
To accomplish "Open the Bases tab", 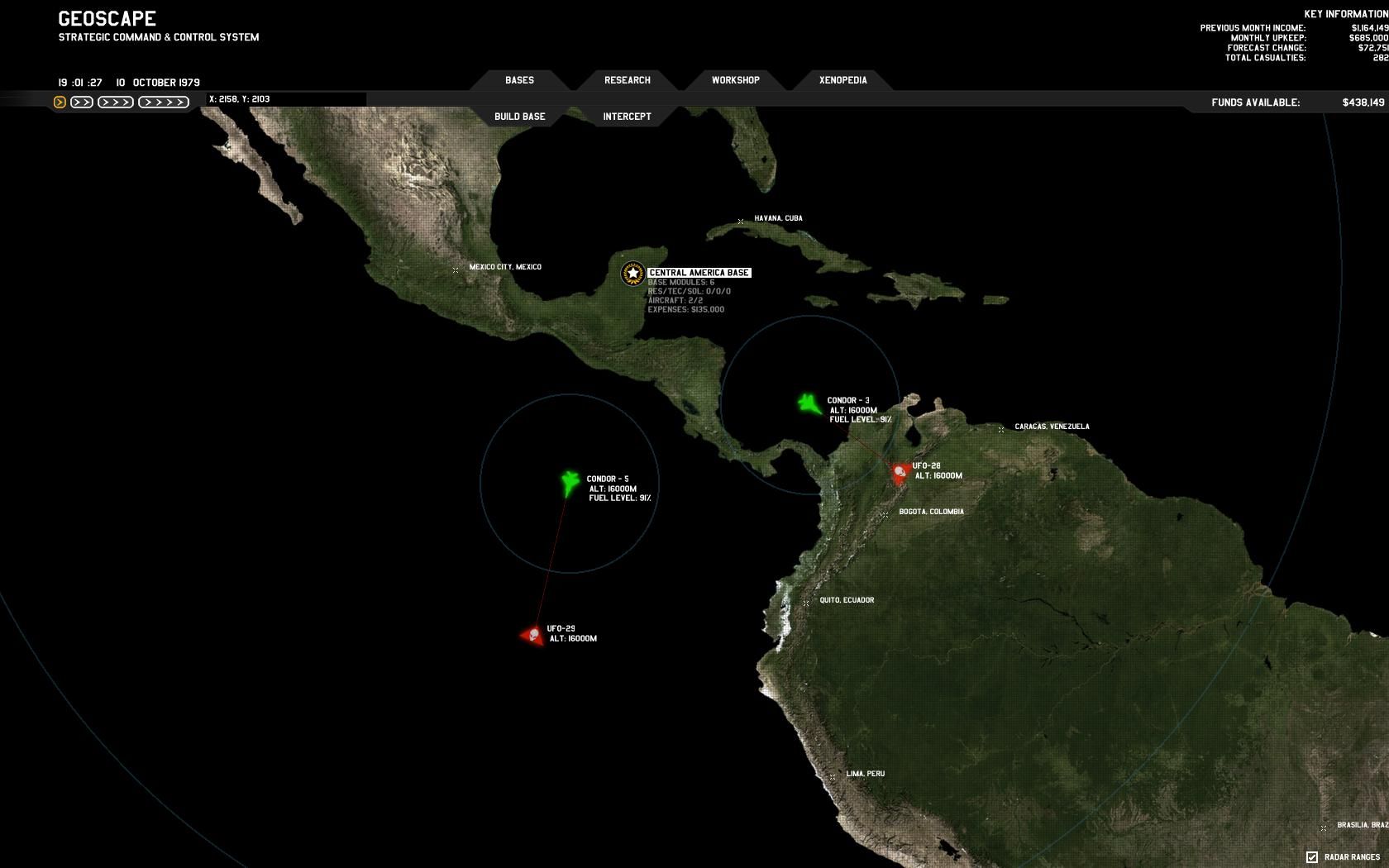I will click(x=519, y=80).
